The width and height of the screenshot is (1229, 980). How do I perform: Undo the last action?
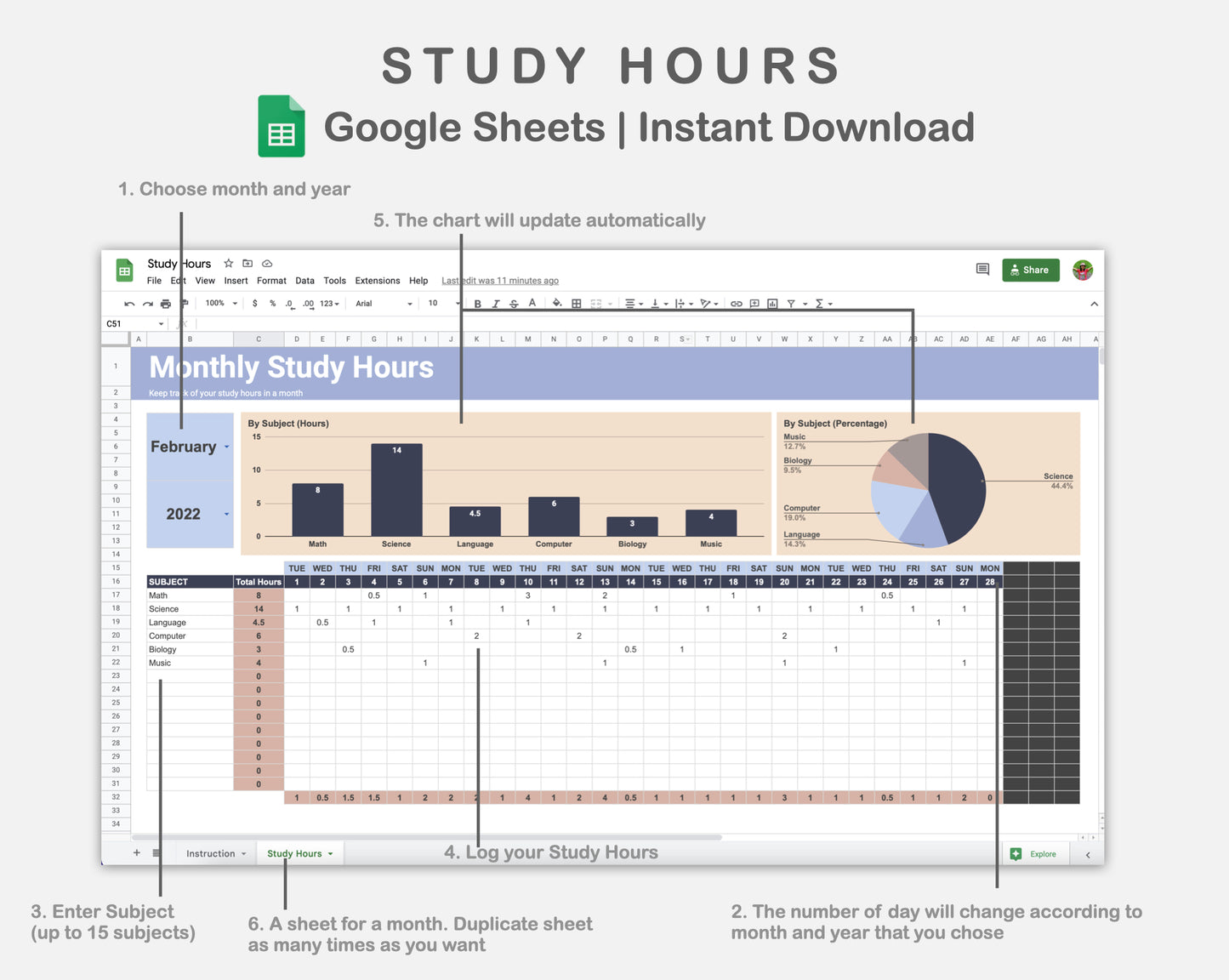129,304
